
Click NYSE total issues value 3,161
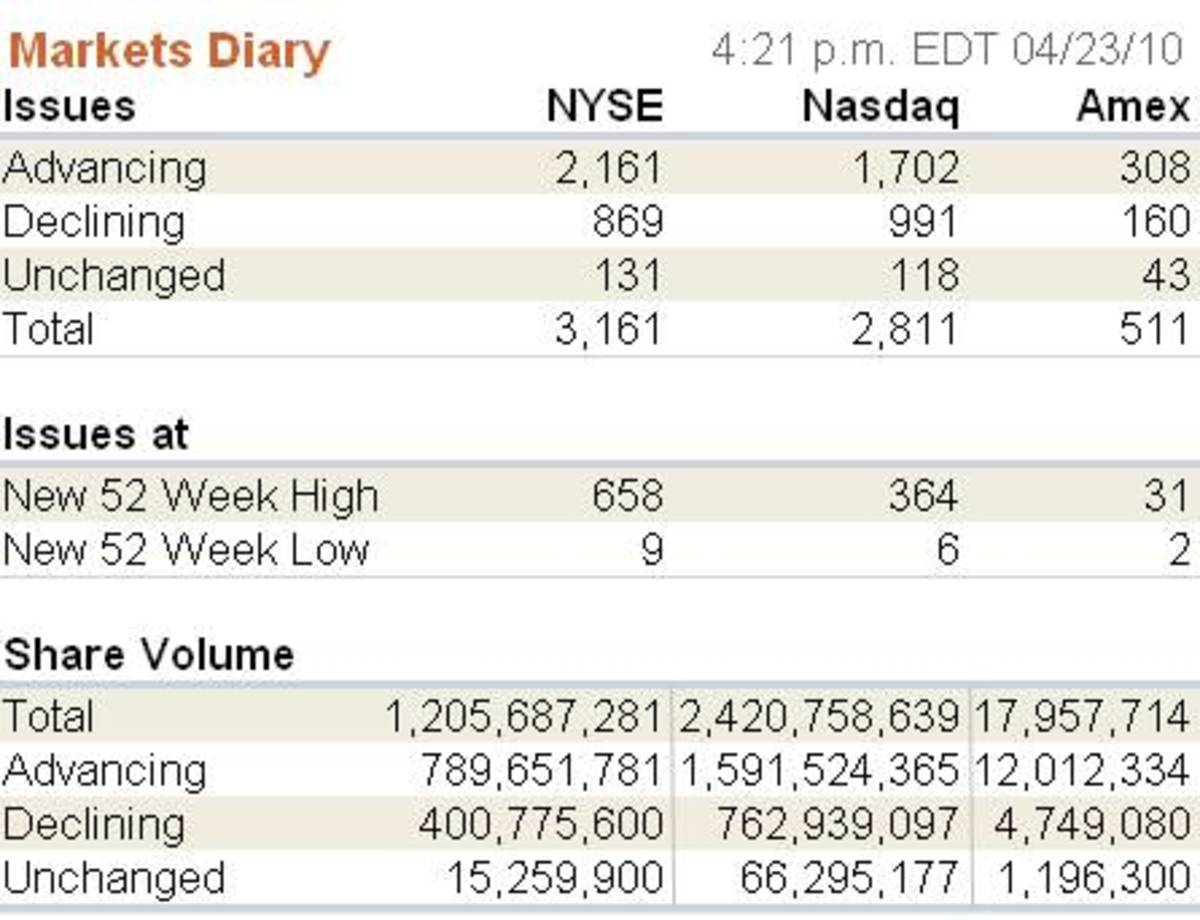[x=609, y=330]
